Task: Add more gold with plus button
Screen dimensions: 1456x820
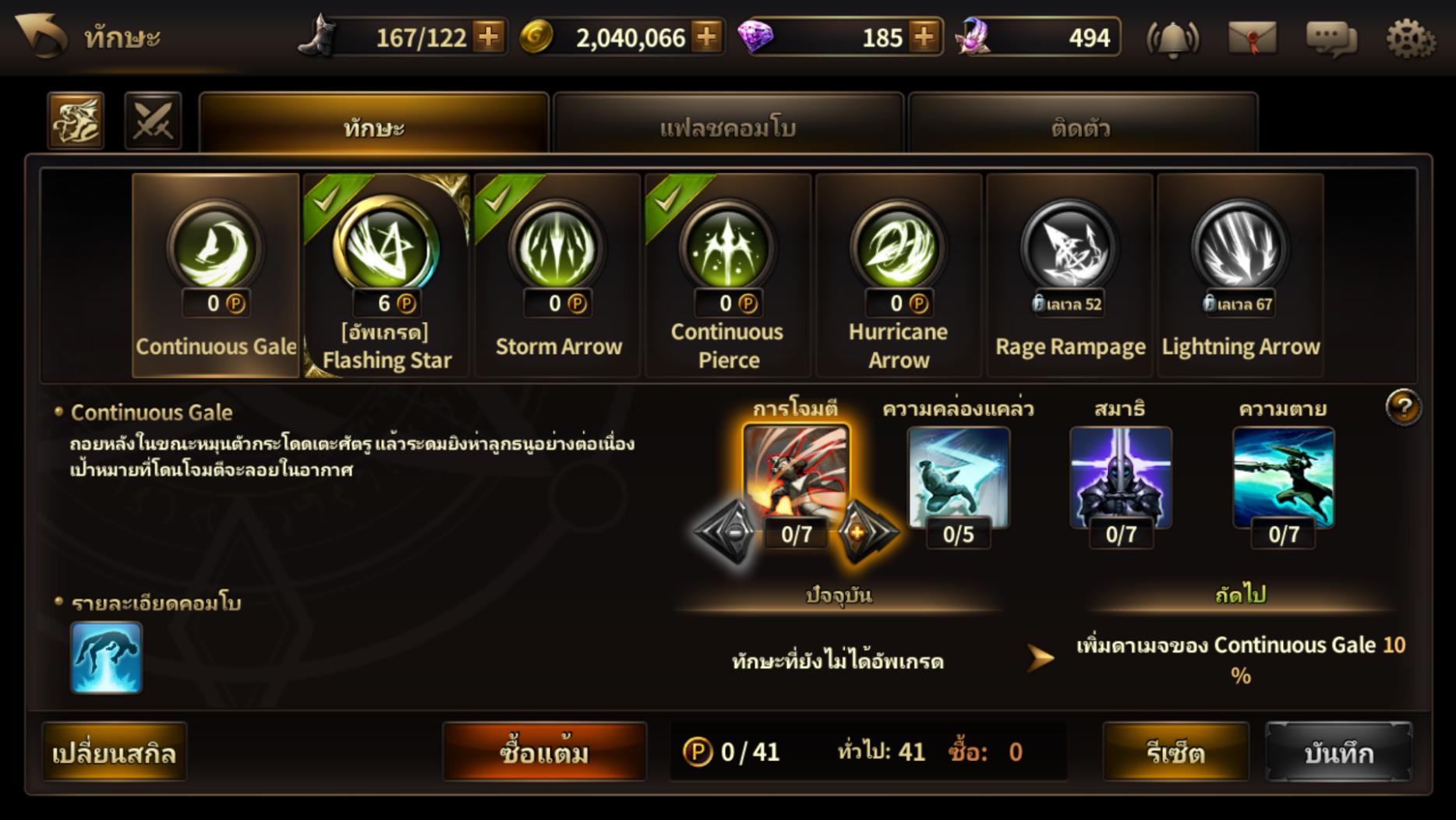Action: 706,37
